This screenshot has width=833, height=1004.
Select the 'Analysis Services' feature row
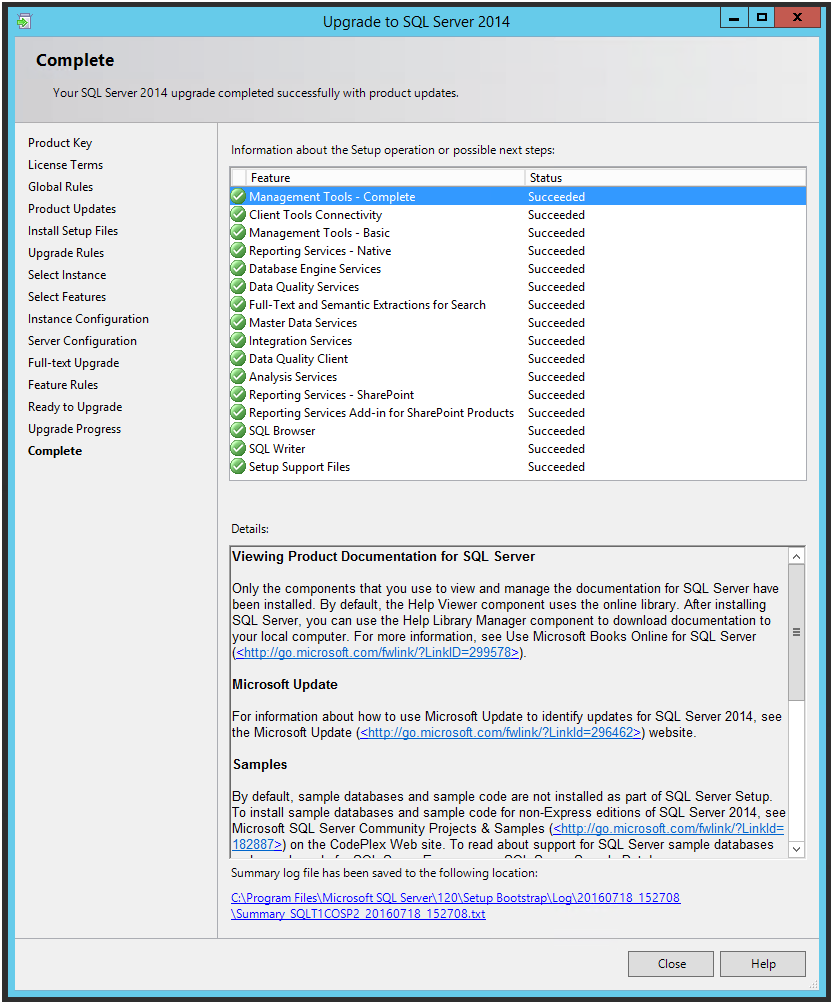coord(517,376)
